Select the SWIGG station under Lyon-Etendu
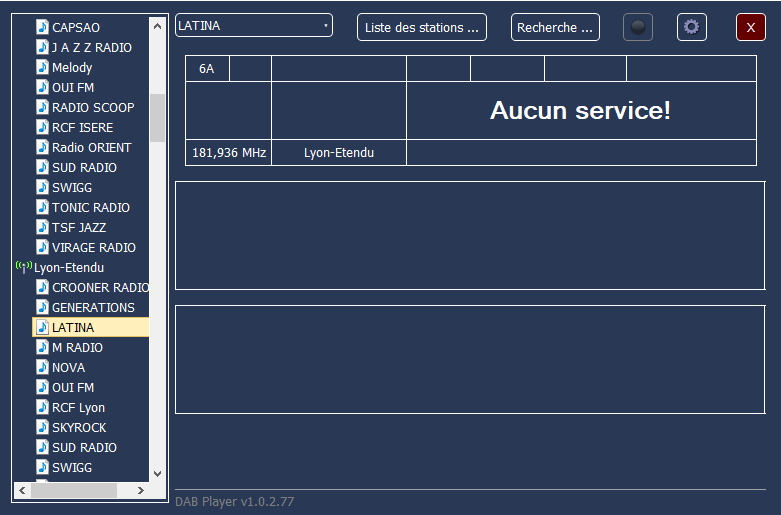781x515 pixels. tap(72, 467)
